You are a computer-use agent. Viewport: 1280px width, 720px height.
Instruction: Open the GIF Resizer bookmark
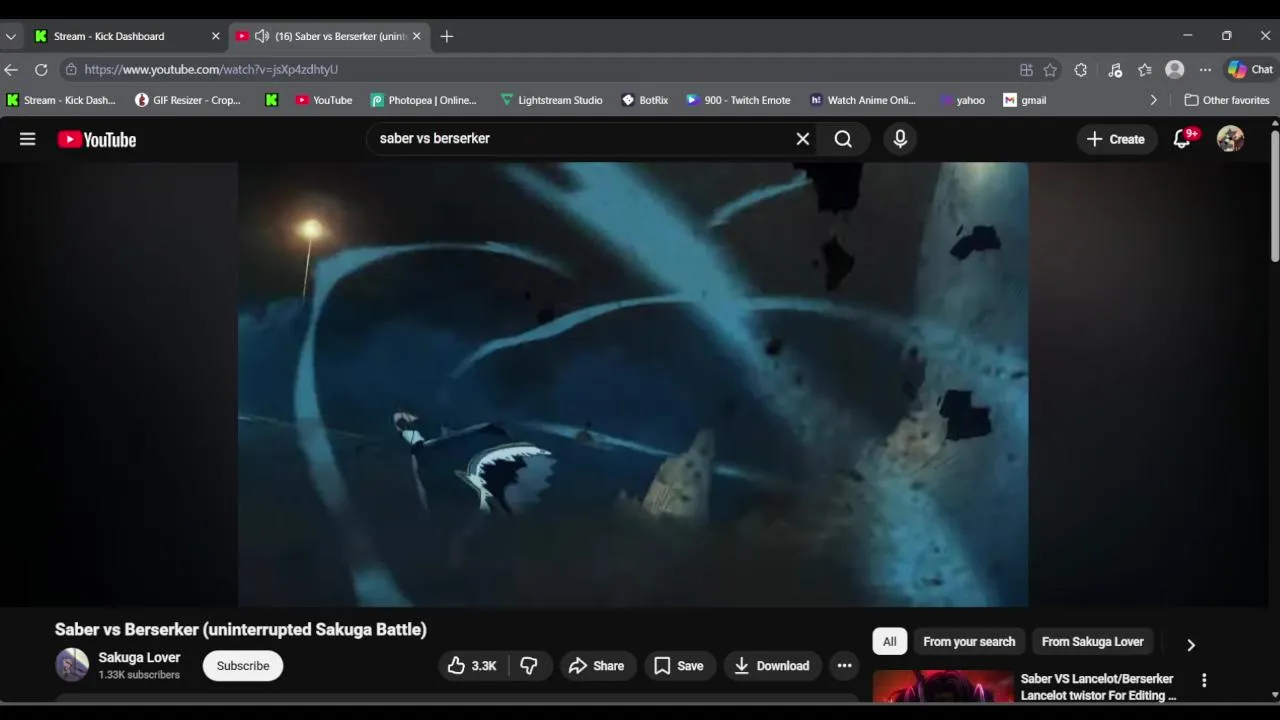click(x=189, y=100)
